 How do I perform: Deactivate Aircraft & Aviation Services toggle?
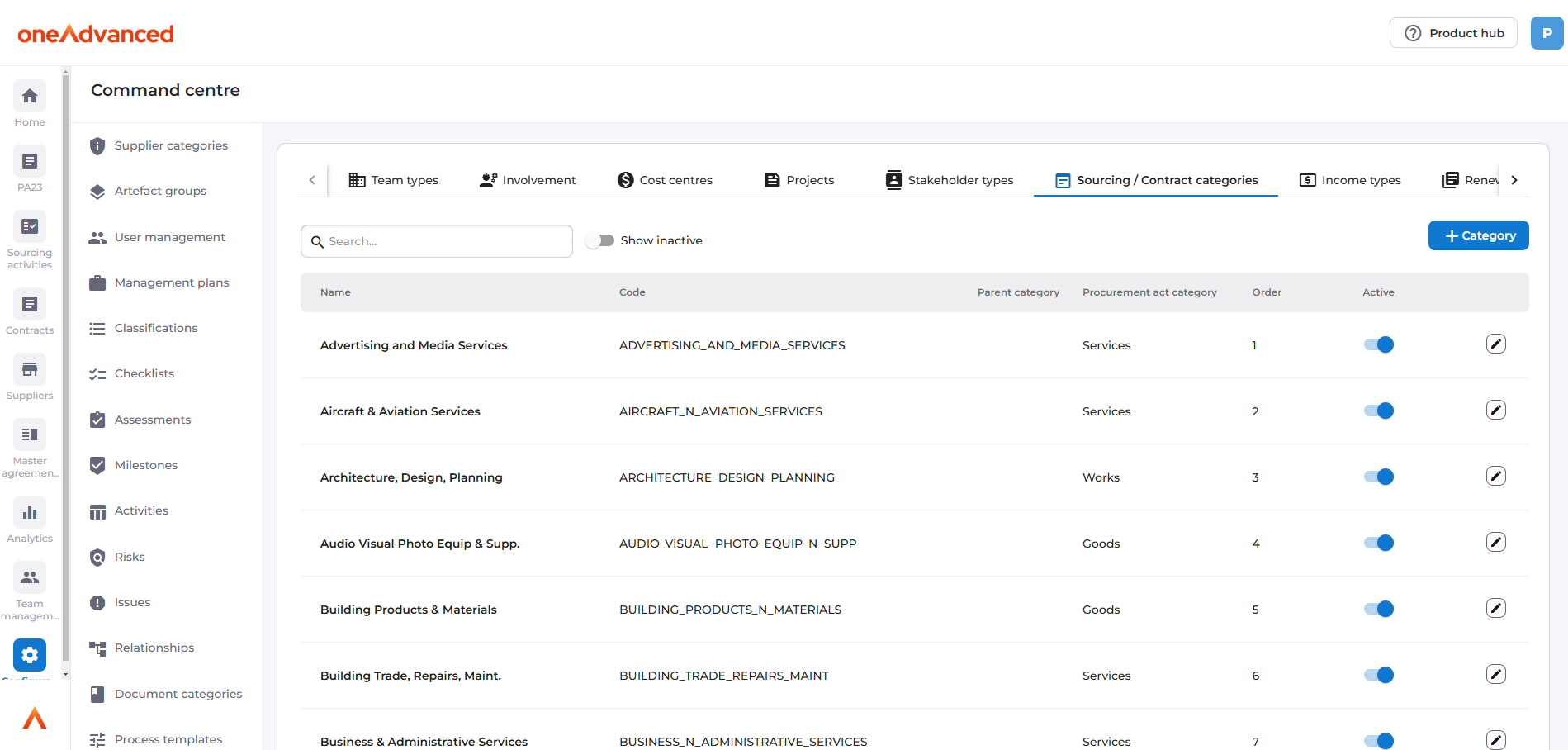click(1378, 411)
